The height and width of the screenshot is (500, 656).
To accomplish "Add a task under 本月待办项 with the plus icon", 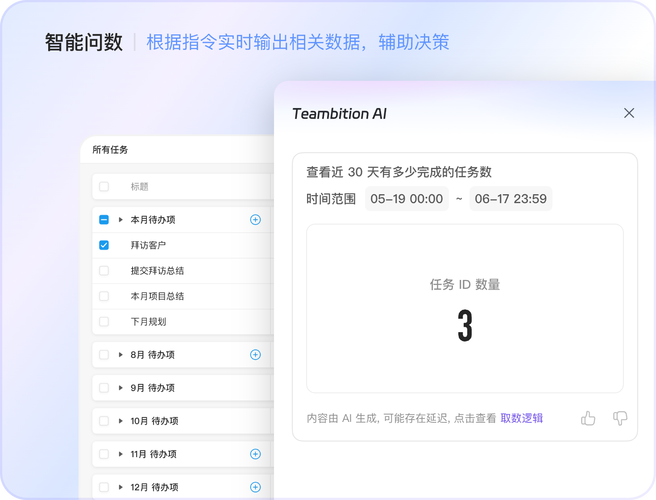I will click(255, 220).
